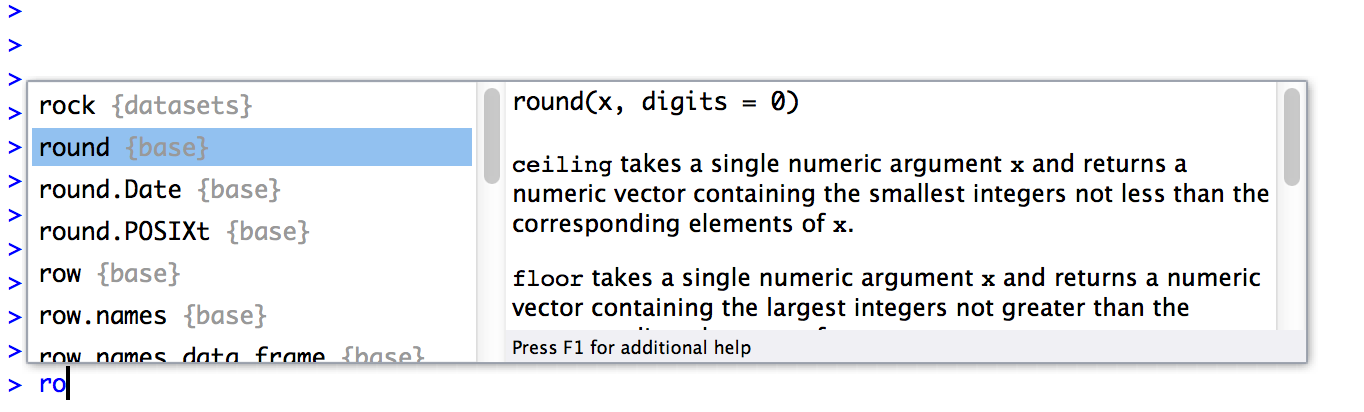This screenshot has height=412, width=1364.
Task: Click the {base} label next to round.POSIXt
Action: click(x=268, y=231)
